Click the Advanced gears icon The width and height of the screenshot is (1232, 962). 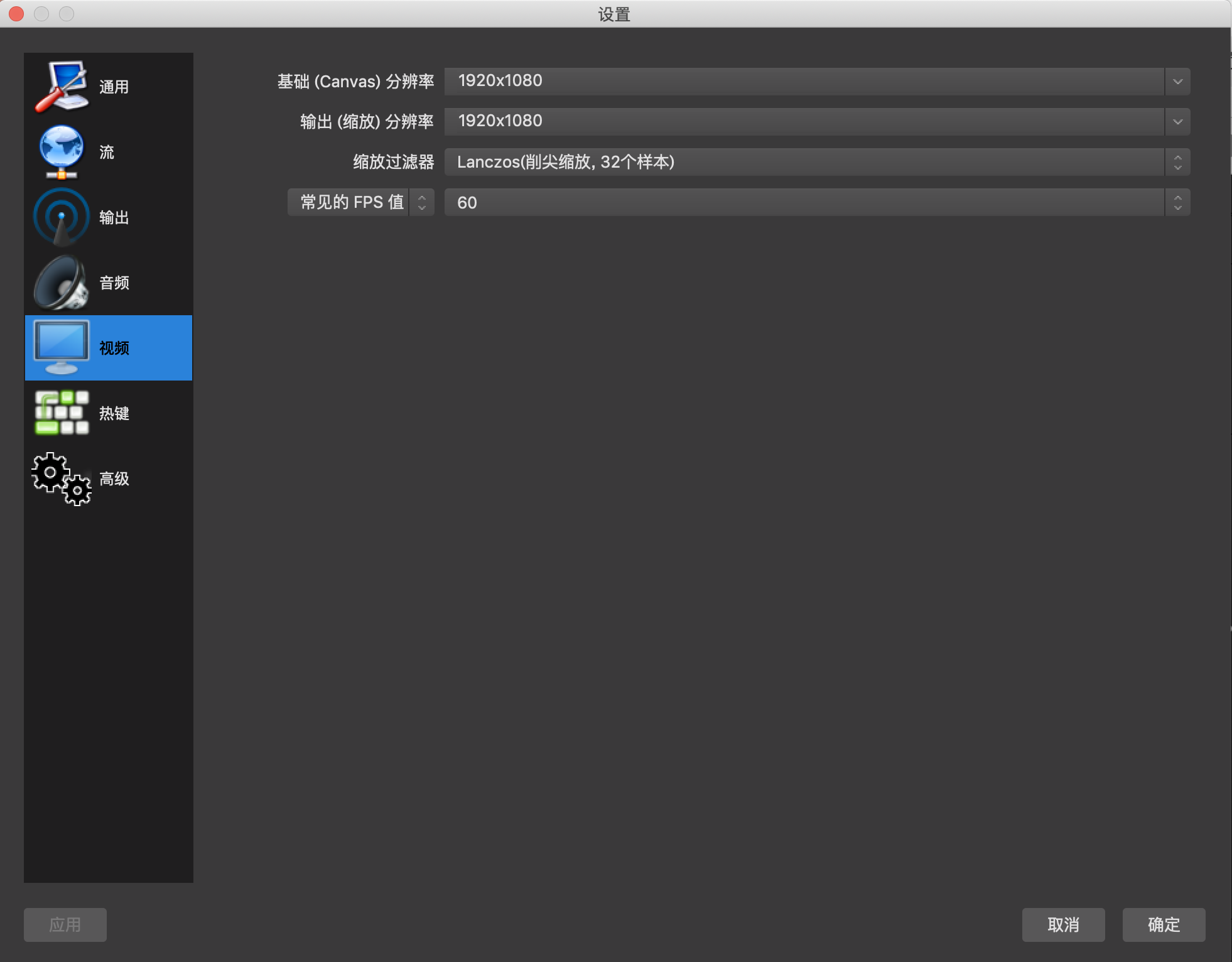pos(61,478)
